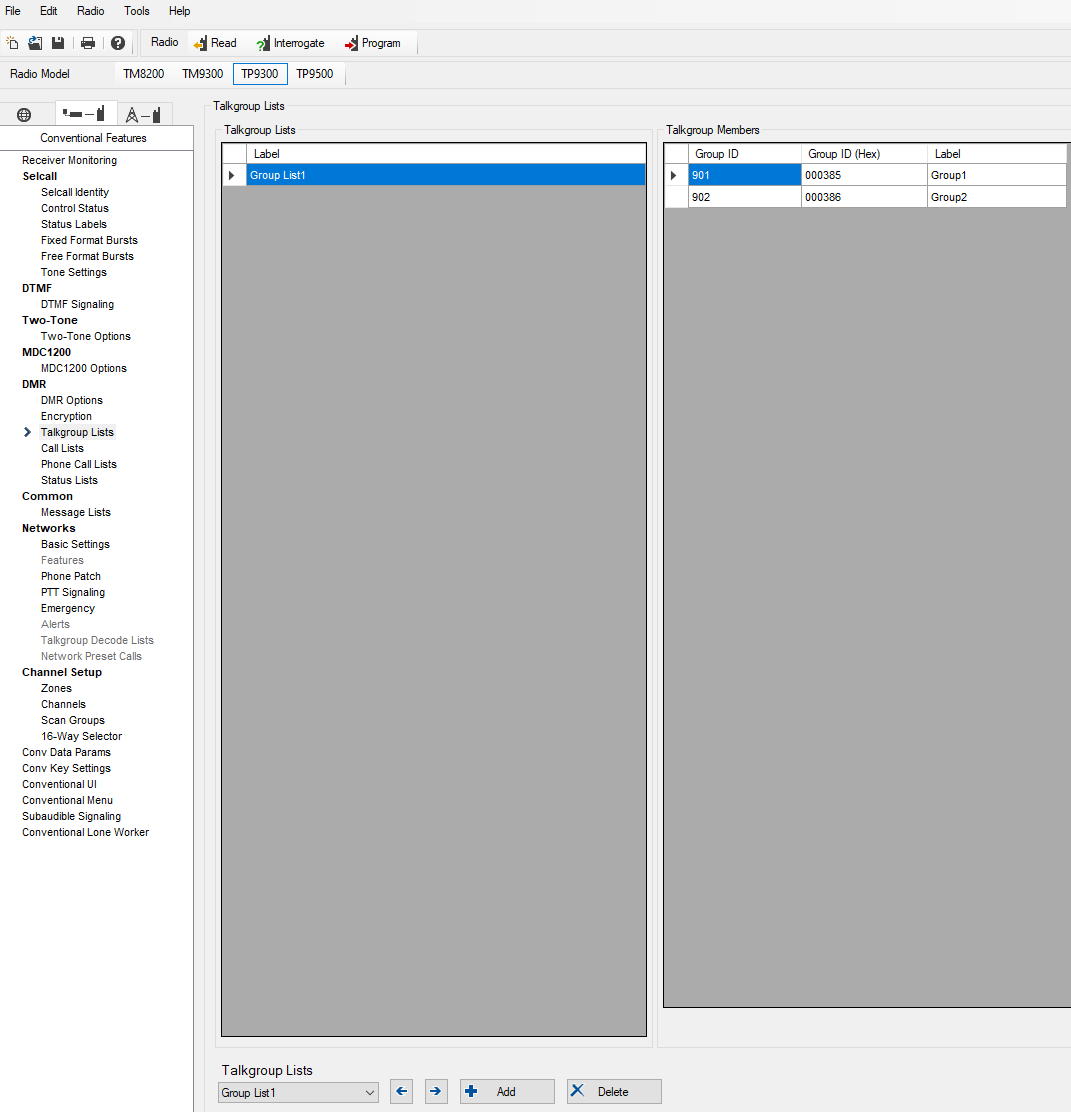This screenshot has width=1071, height=1112.
Task: Select Group ID 901 cell
Action: pyautogui.click(x=745, y=175)
